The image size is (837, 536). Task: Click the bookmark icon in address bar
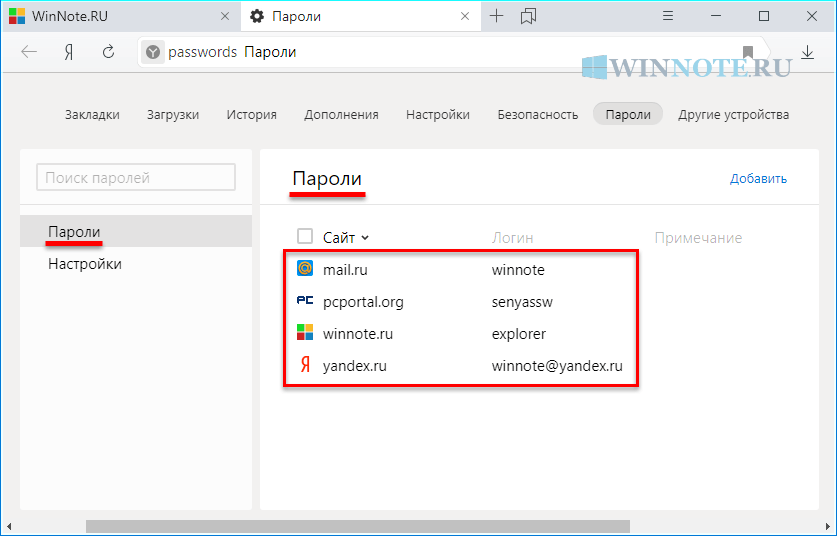click(747, 52)
